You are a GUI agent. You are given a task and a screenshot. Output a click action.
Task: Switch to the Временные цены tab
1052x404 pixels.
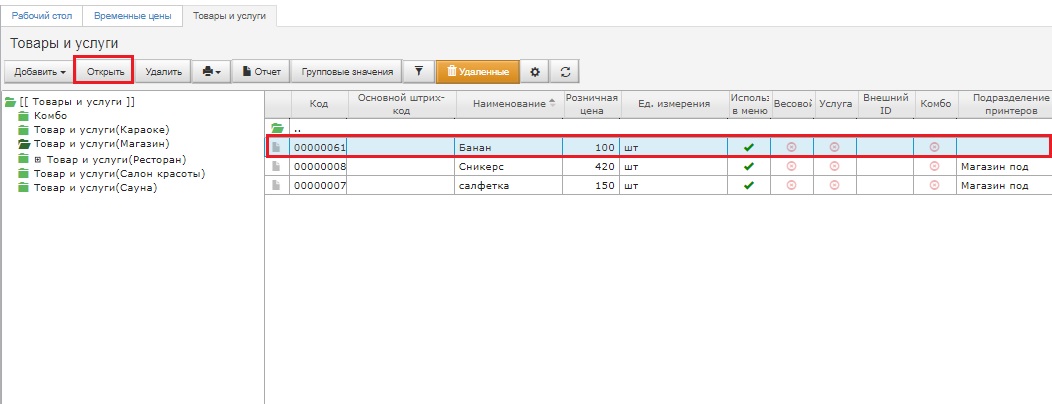133,16
